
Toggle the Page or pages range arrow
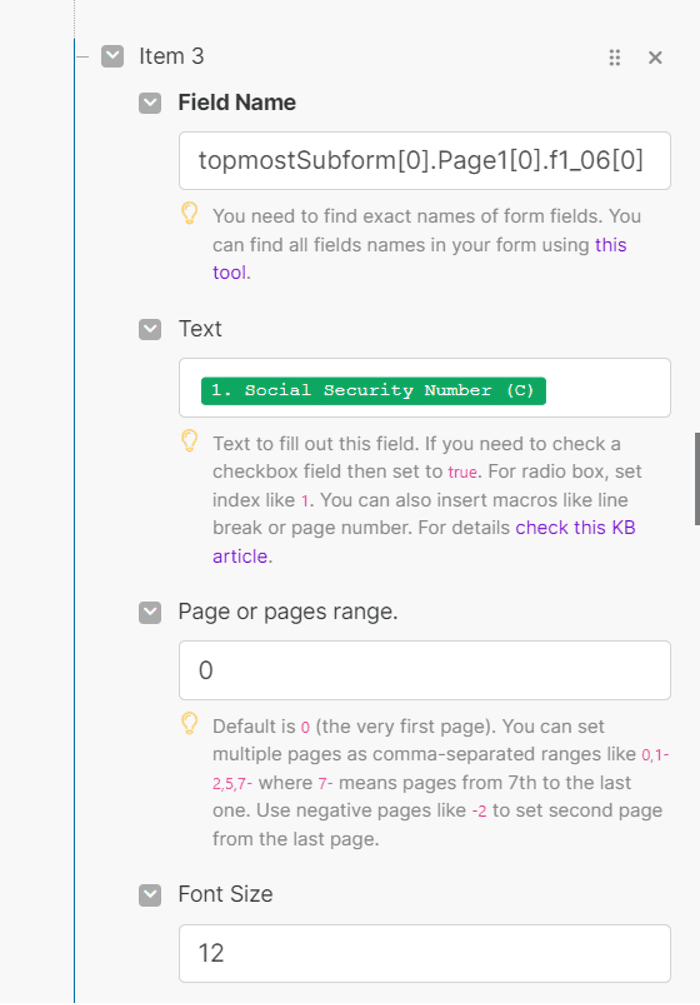point(150,612)
